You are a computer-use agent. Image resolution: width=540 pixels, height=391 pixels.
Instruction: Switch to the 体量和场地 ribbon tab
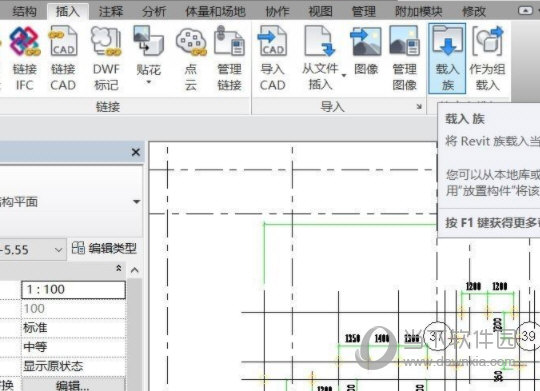(215, 11)
